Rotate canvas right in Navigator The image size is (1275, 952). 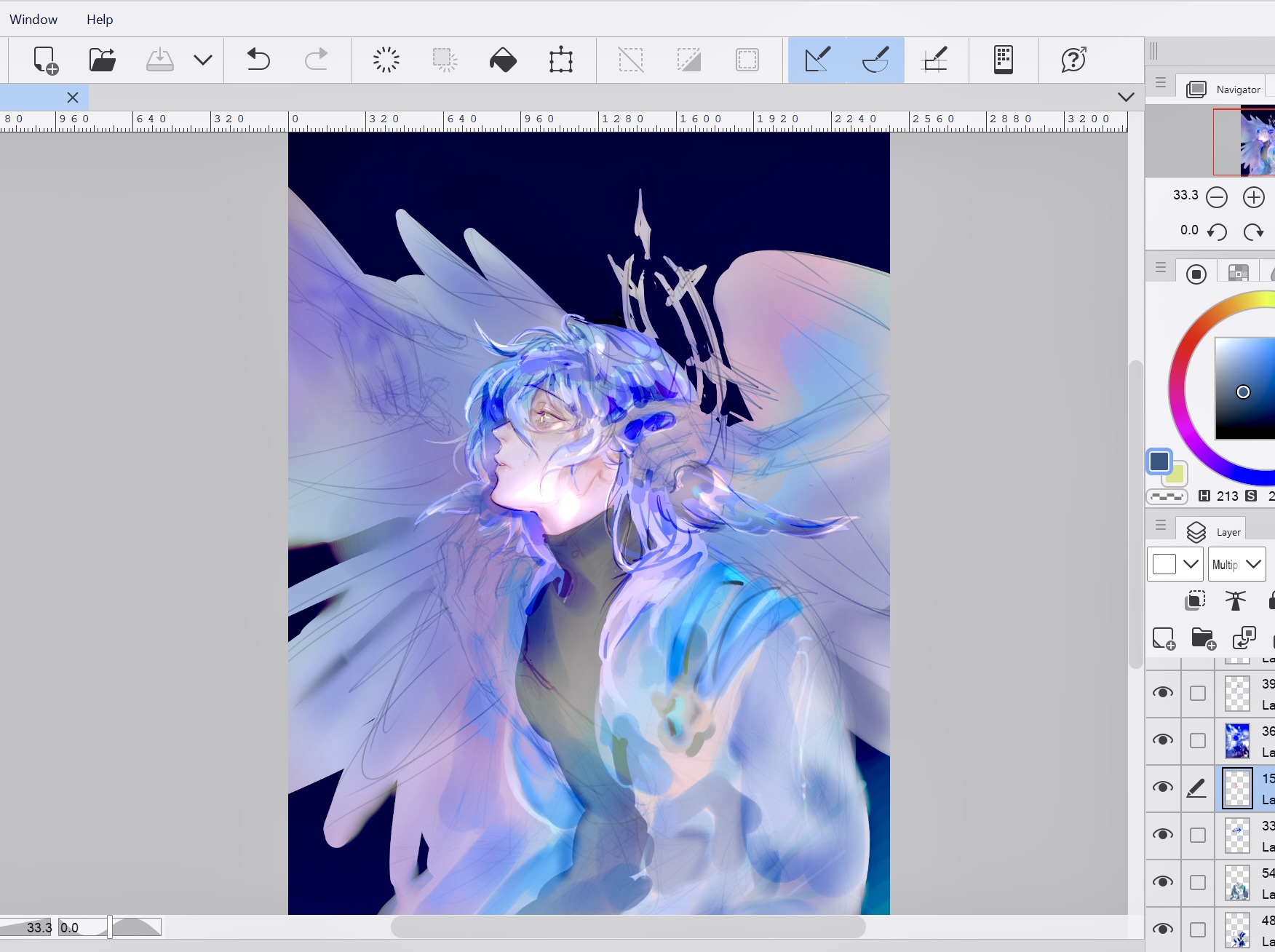click(1253, 232)
